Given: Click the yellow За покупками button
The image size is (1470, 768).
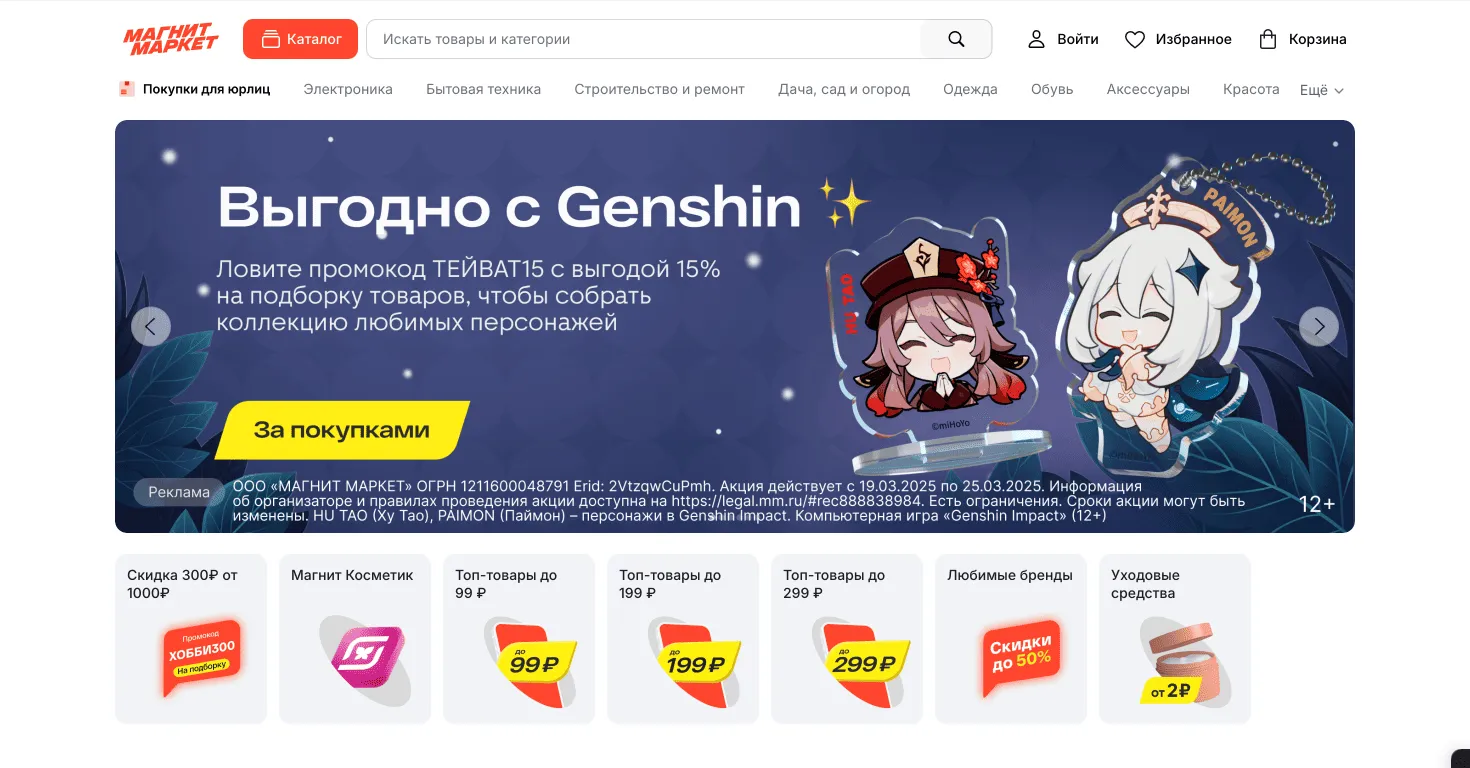Looking at the screenshot, I should point(342,430).
